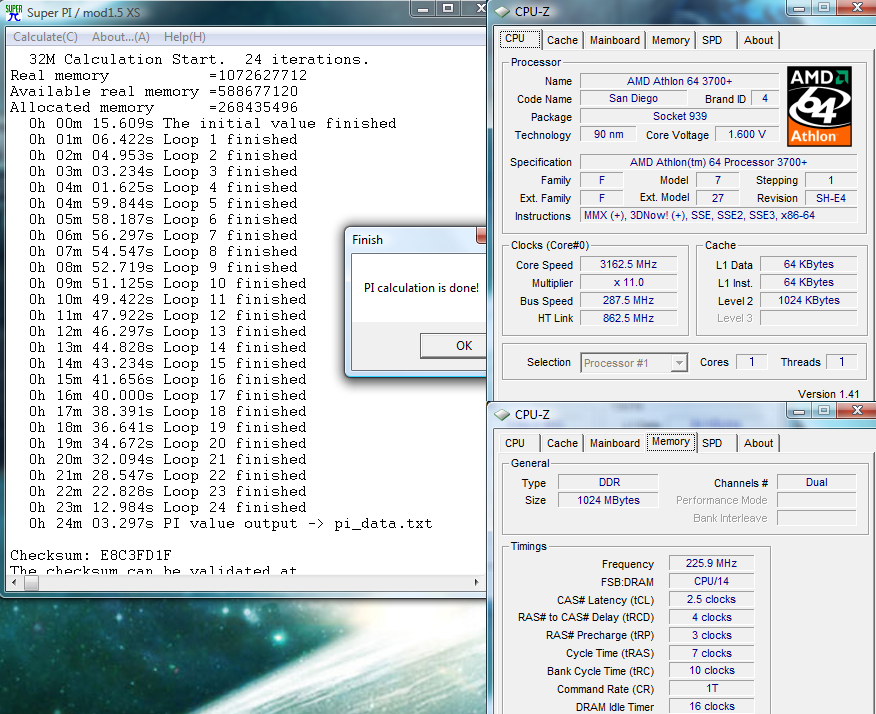Minimize the Super PI window
This screenshot has width=876, height=714.
[424, 8]
